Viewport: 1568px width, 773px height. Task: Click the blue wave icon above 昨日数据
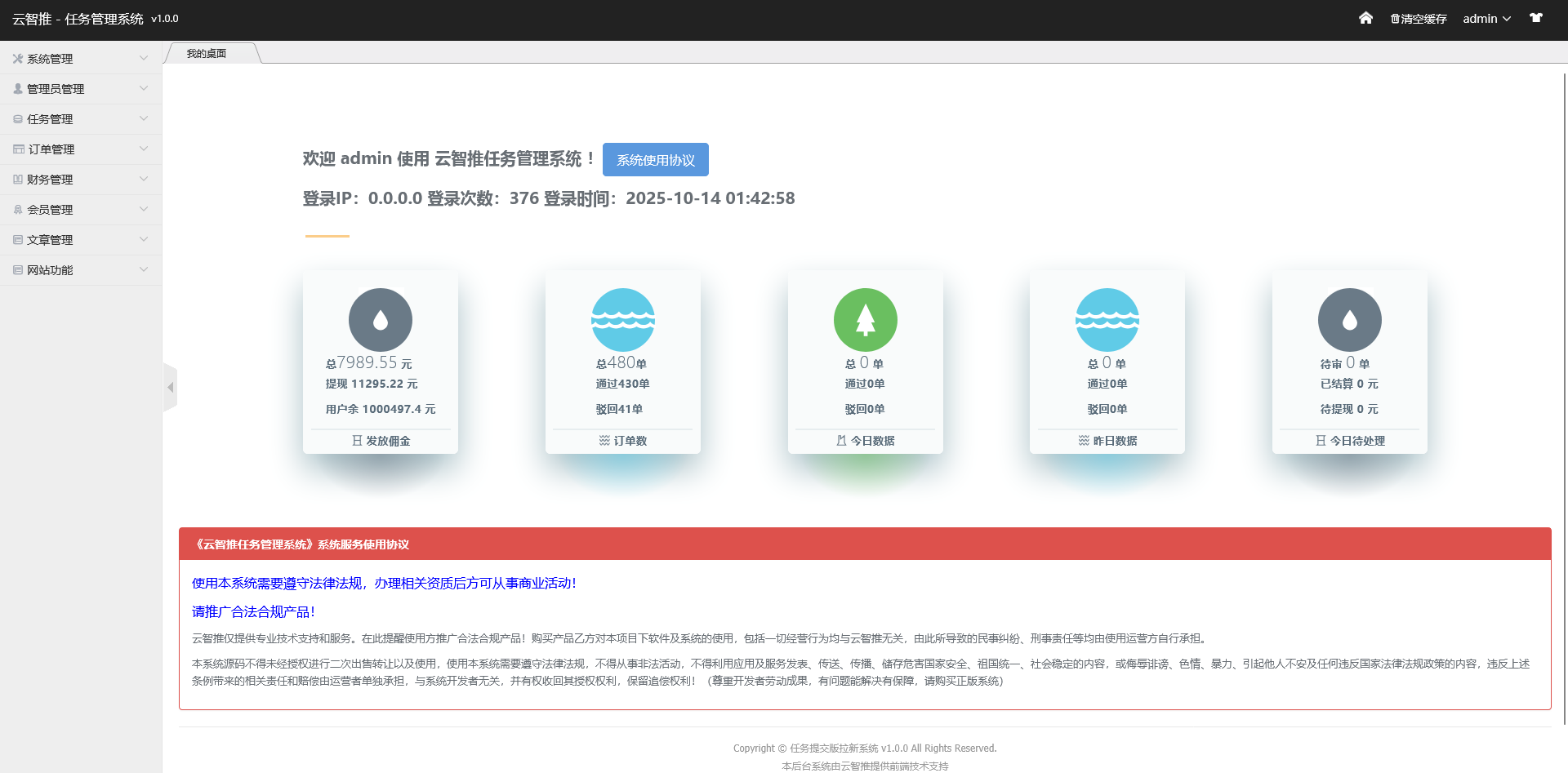click(x=1107, y=320)
